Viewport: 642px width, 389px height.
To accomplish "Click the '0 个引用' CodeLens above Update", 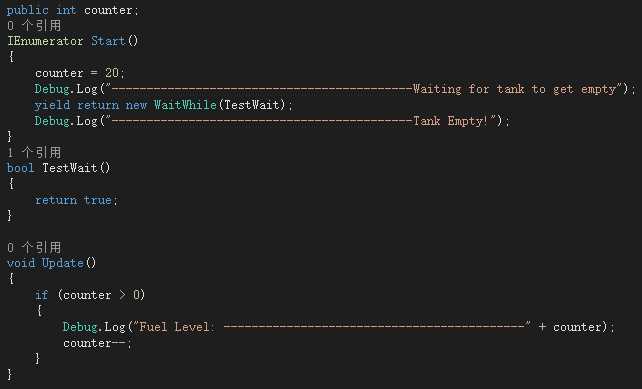I will click(x=34, y=247).
